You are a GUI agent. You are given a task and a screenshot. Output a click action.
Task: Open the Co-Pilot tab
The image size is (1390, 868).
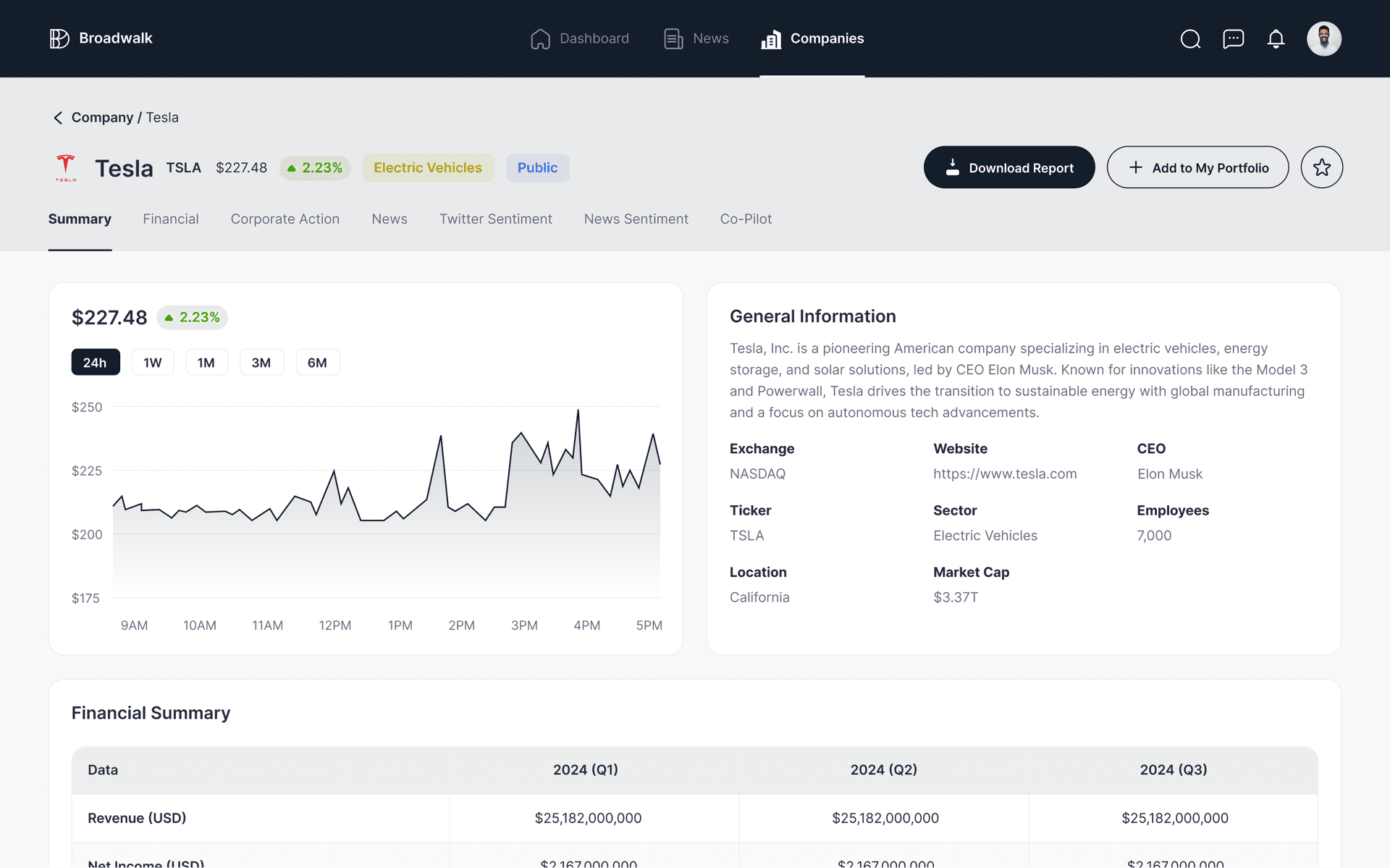tap(746, 219)
